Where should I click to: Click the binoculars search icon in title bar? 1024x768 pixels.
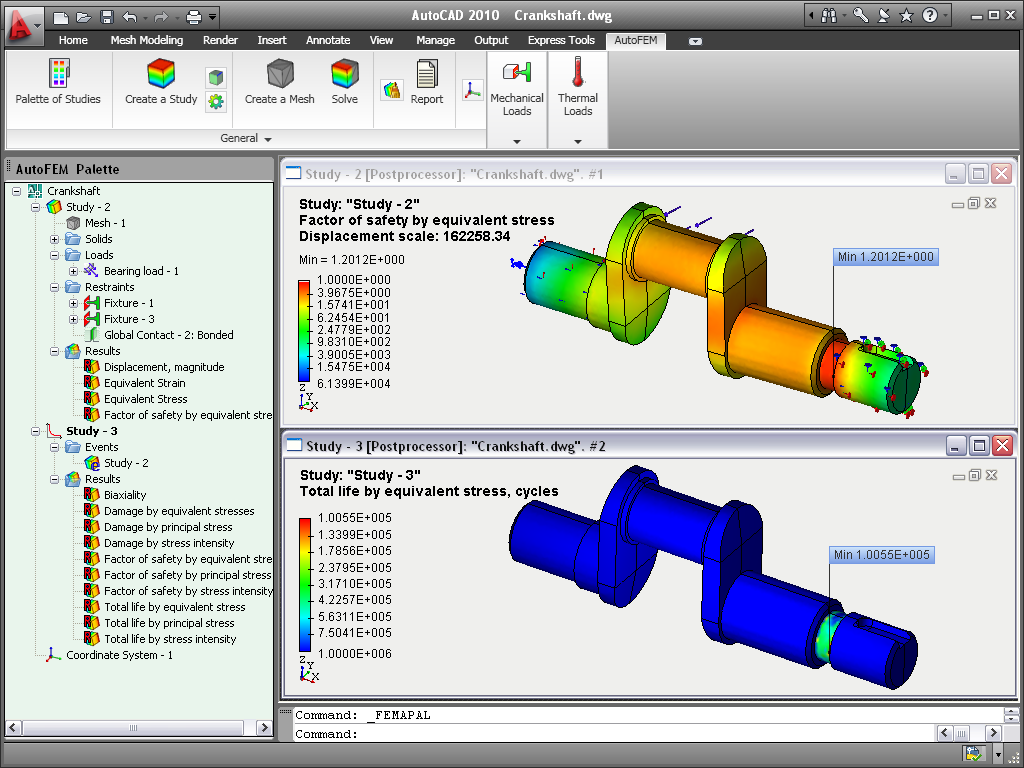tap(829, 16)
